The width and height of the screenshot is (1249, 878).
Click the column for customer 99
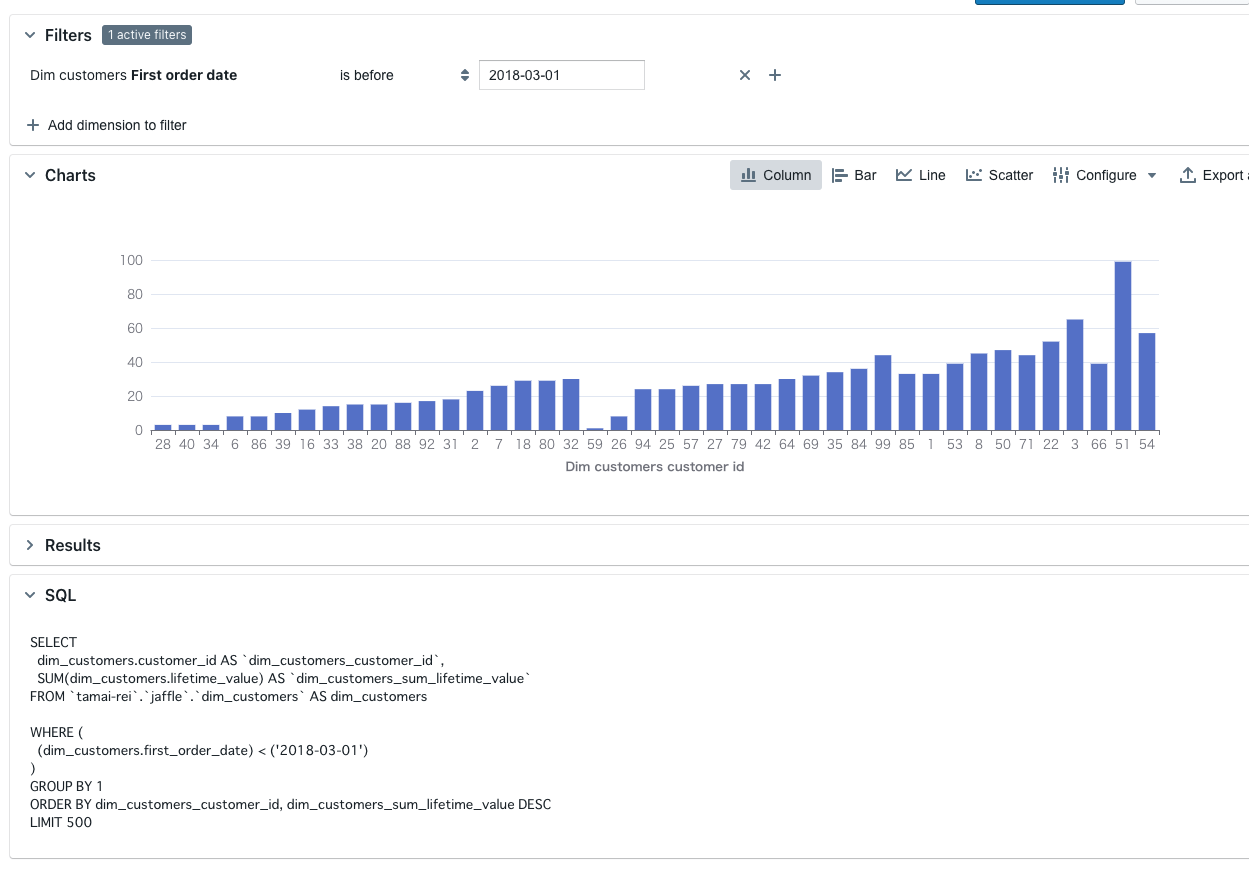tap(883, 392)
